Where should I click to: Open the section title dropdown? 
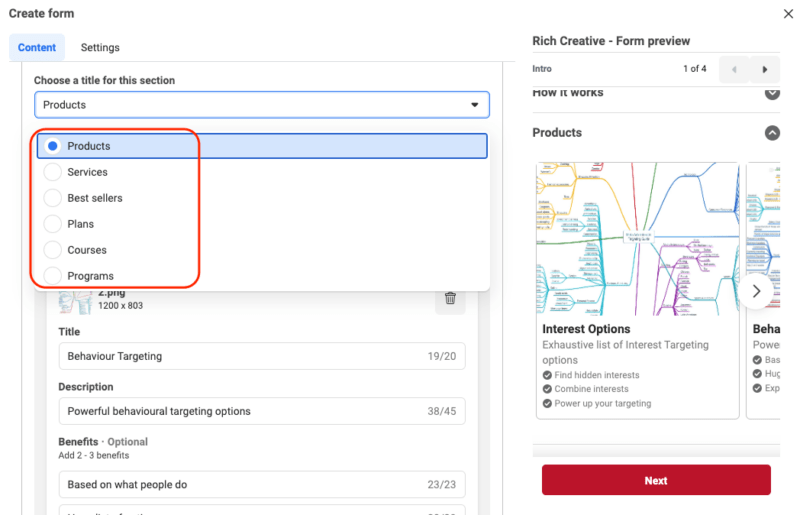point(261,105)
